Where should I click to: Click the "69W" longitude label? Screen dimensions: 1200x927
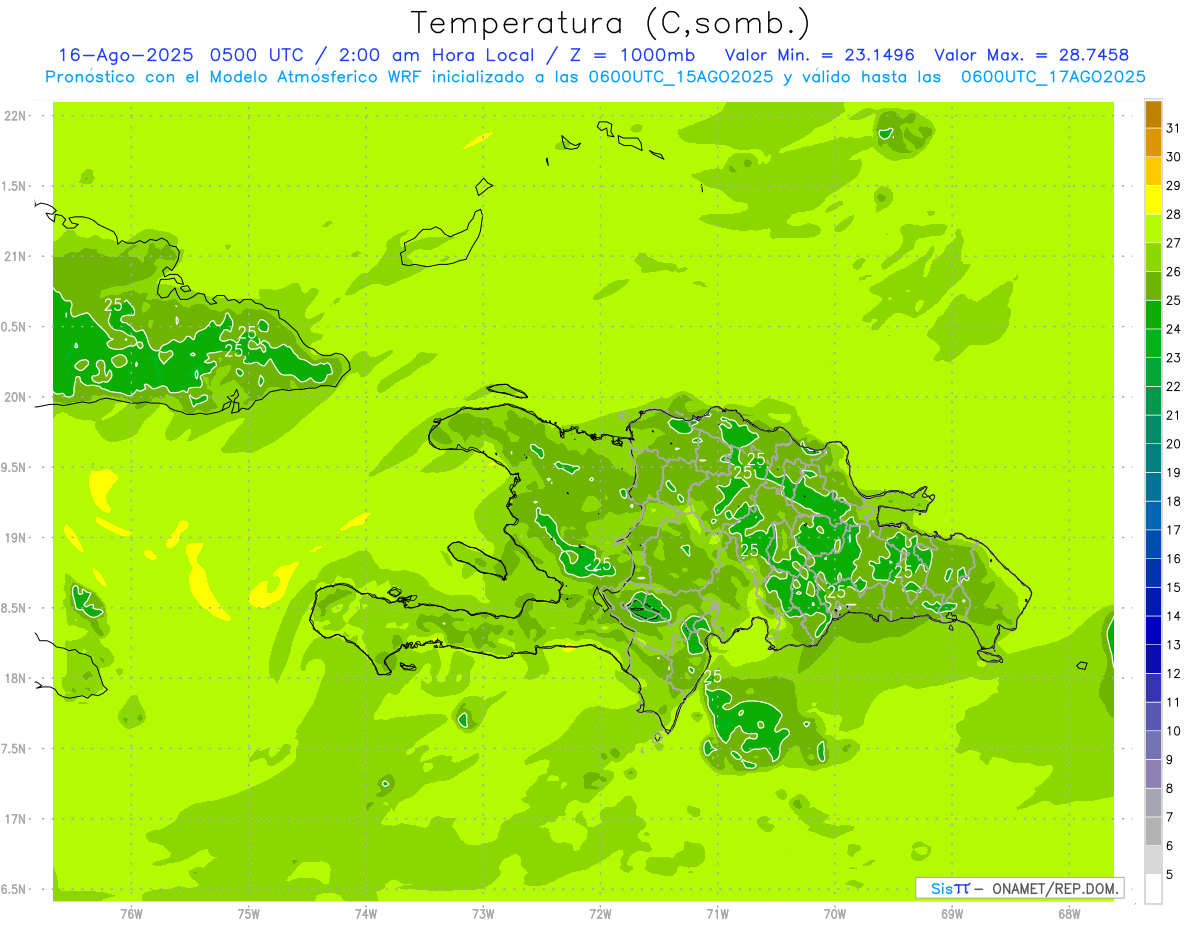[x=952, y=914]
